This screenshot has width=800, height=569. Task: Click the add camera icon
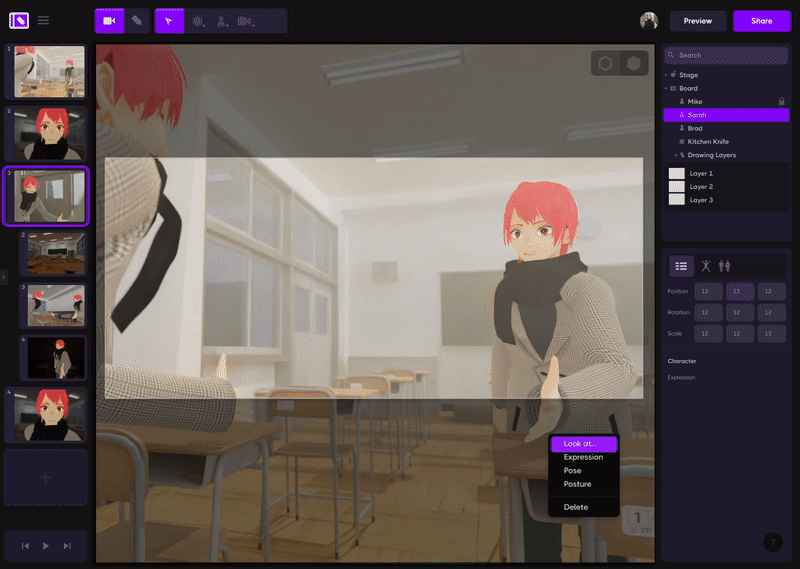[x=245, y=21]
